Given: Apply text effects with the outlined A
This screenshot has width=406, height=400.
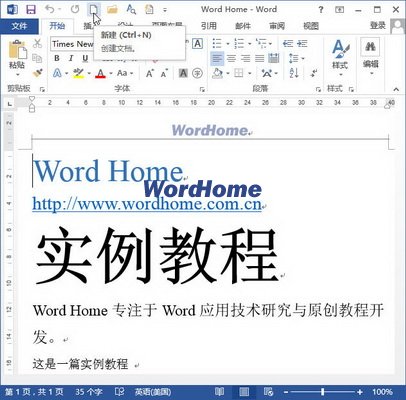Looking at the screenshot, I should tap(57, 73).
